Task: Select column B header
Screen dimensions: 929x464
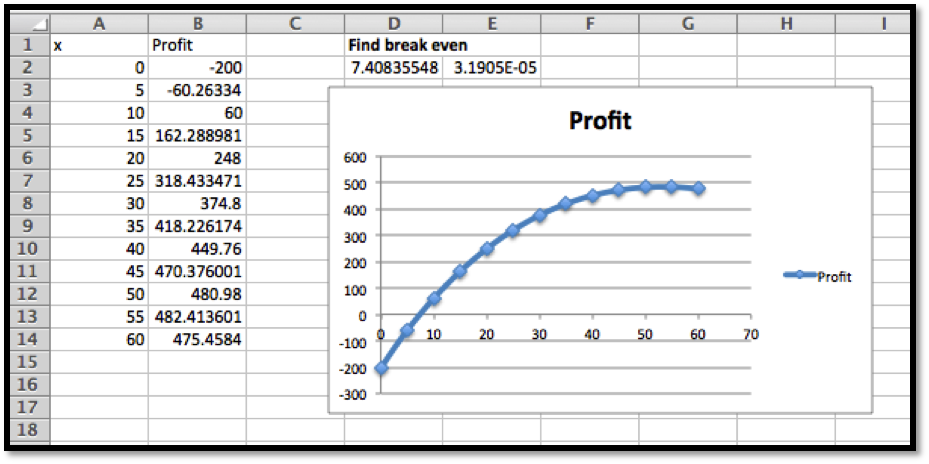Action: [x=196, y=23]
